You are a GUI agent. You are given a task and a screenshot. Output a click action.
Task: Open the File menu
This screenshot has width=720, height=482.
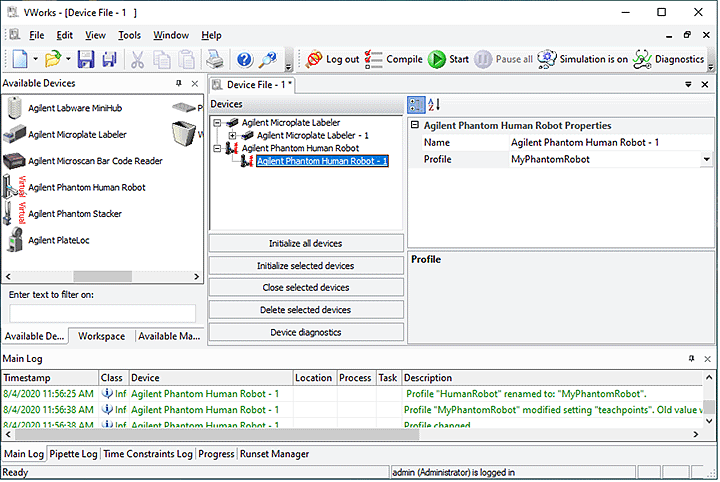coord(36,35)
